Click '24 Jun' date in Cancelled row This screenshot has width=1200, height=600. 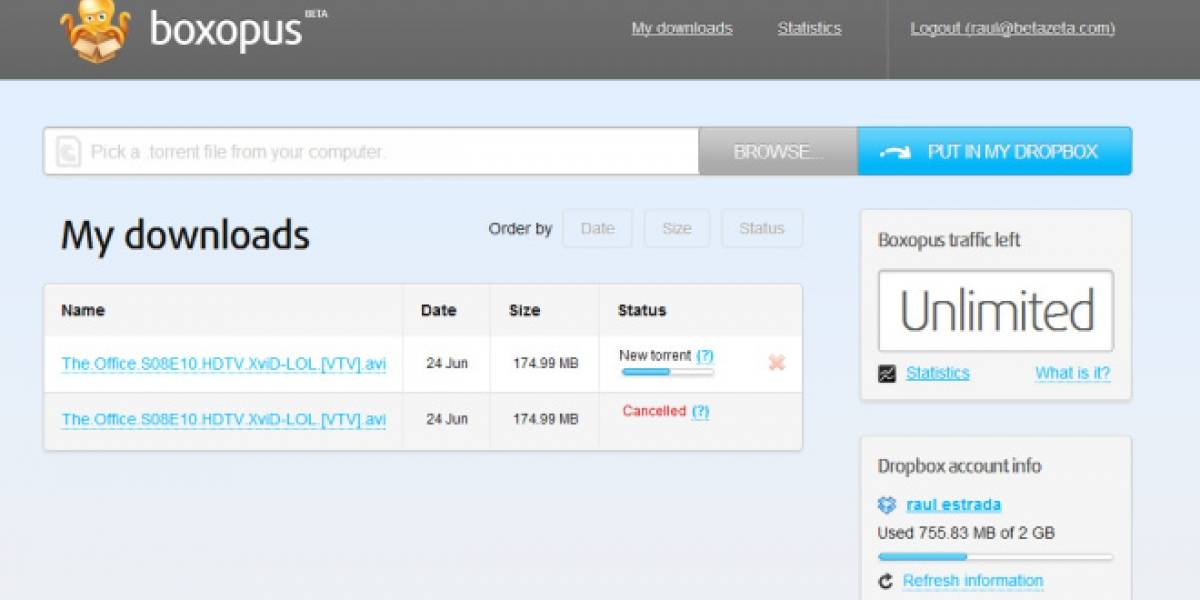447,419
